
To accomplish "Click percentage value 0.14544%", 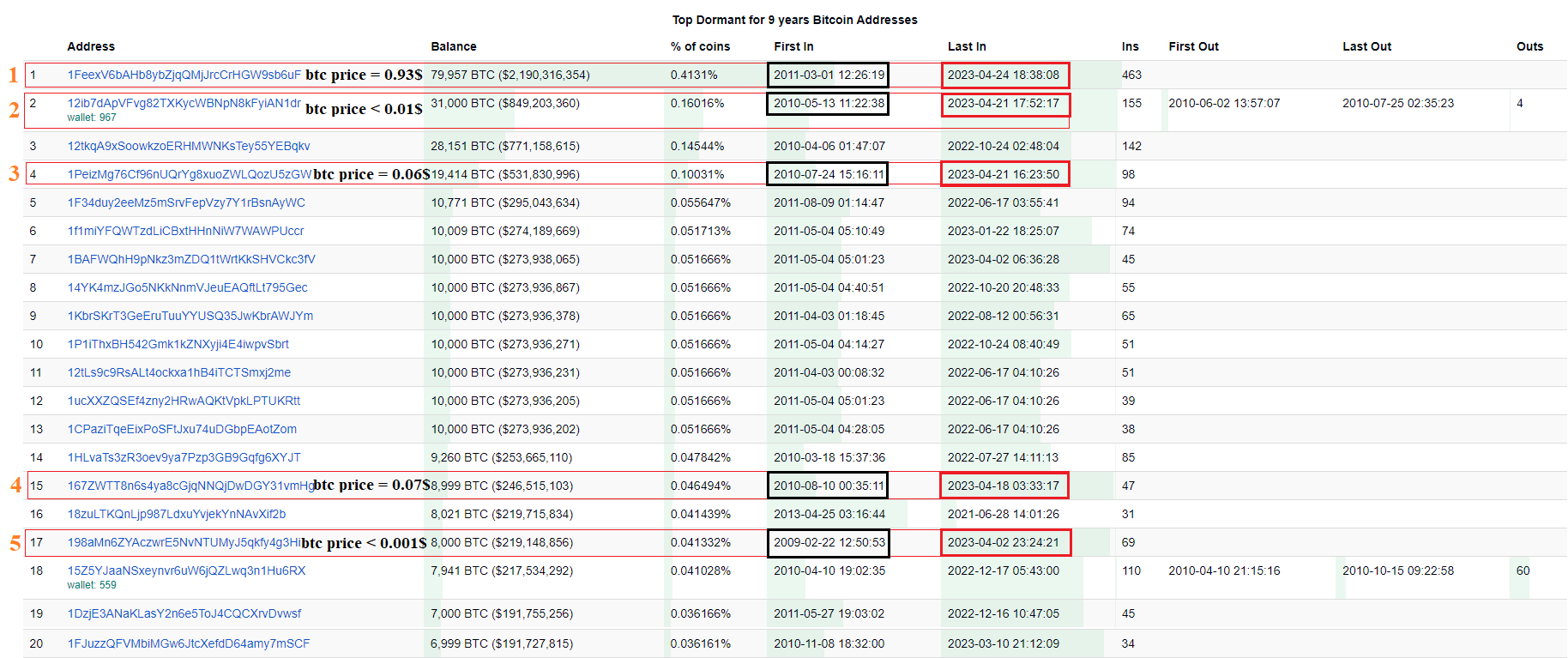I will (x=697, y=146).
